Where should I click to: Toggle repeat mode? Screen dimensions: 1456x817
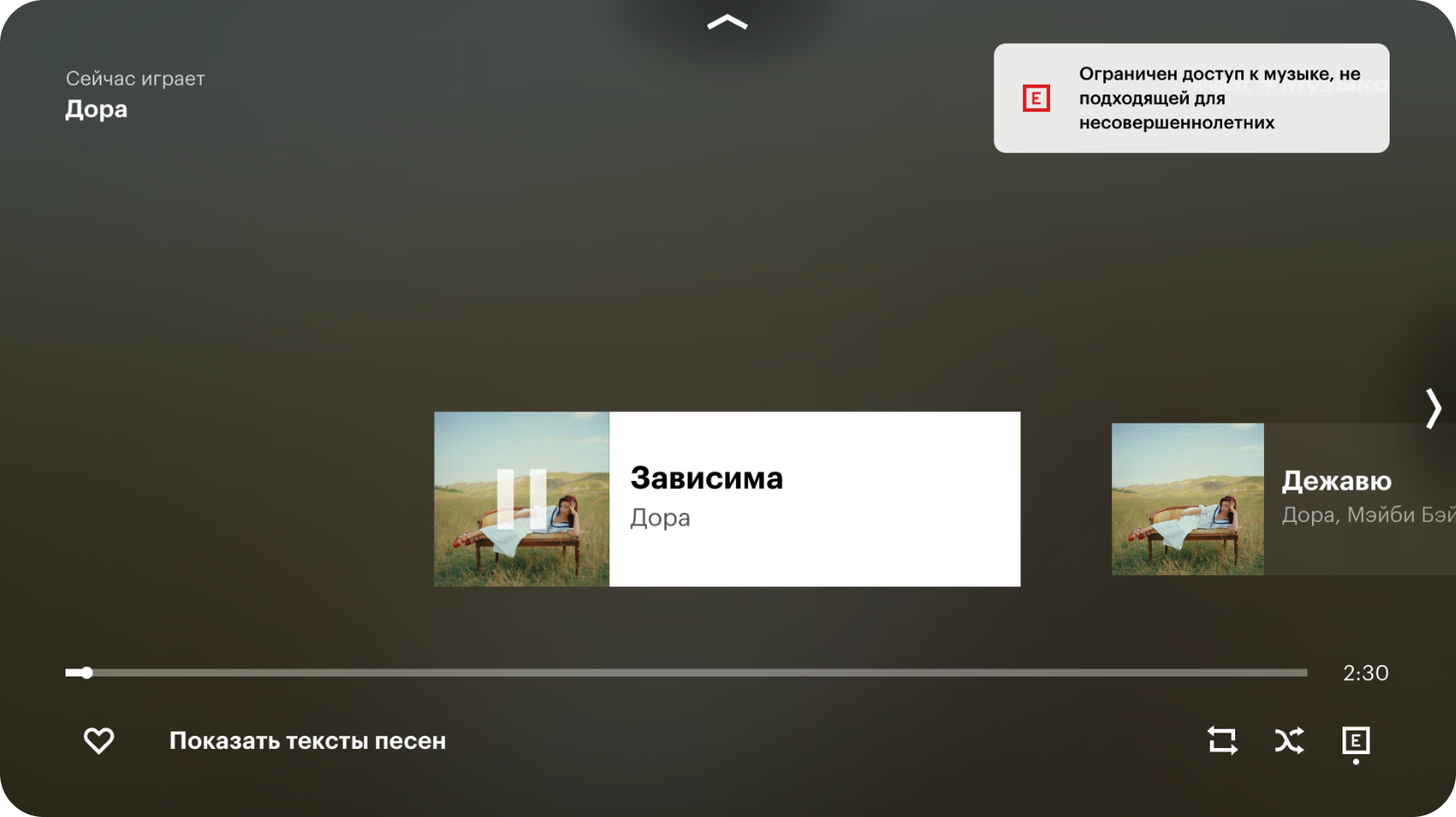pos(1222,741)
